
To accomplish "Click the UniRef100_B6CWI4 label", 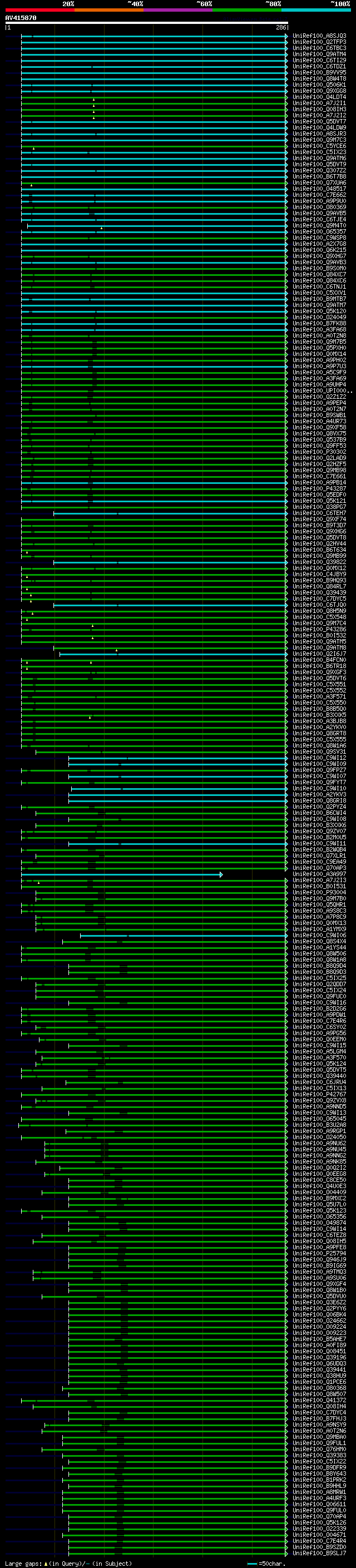I will click(319, 813).
